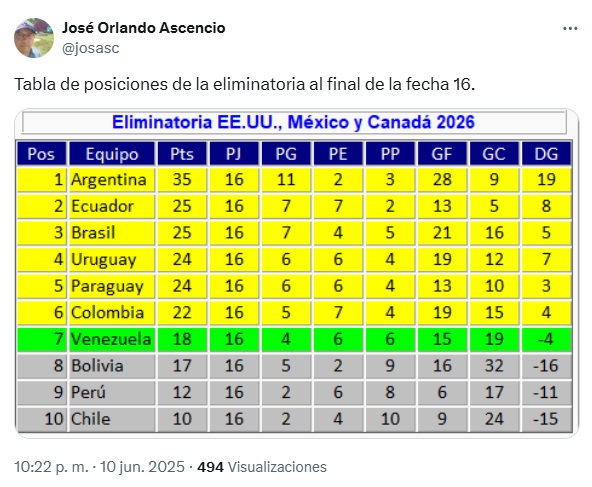592x487 pixels.
Task: Click the Bolivia team name cell
Action: click(x=112, y=366)
